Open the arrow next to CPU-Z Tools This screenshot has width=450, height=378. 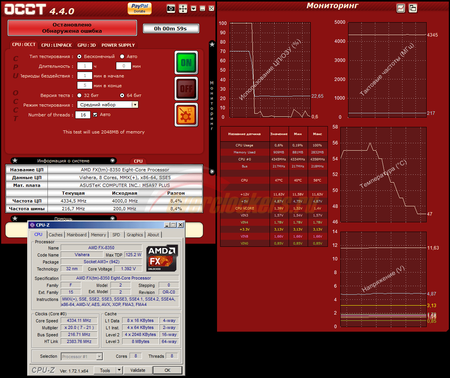119,370
